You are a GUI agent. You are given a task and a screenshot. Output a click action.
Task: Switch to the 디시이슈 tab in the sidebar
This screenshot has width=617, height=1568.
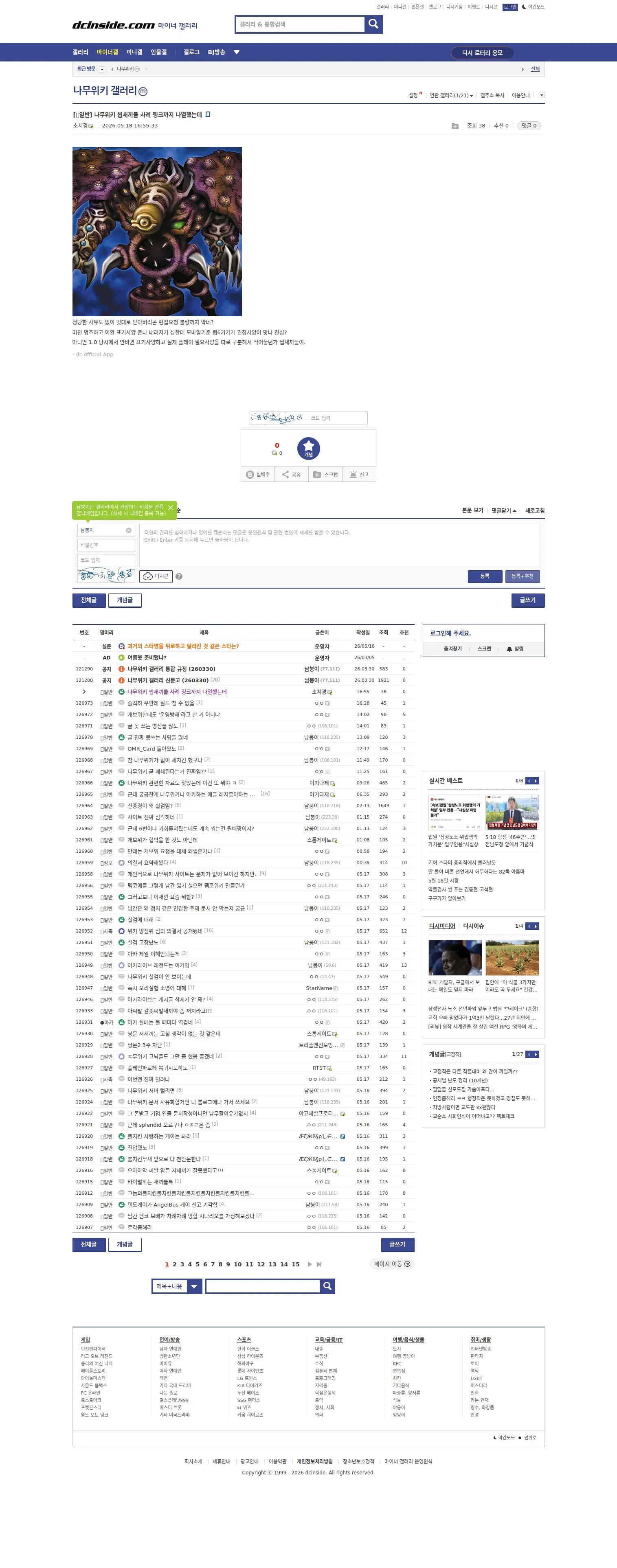tap(473, 926)
